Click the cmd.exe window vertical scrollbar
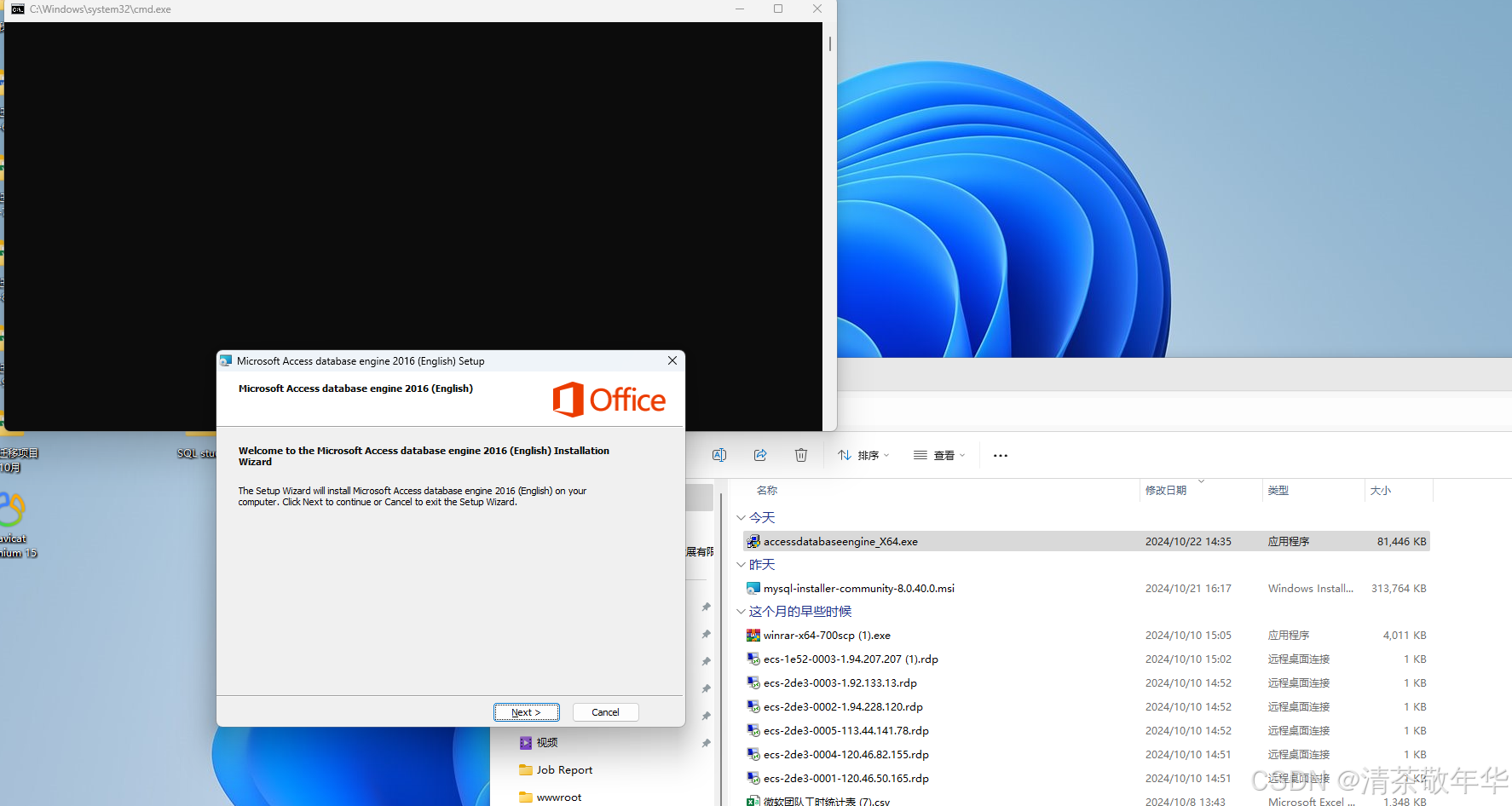The image size is (1512, 806). point(829,43)
